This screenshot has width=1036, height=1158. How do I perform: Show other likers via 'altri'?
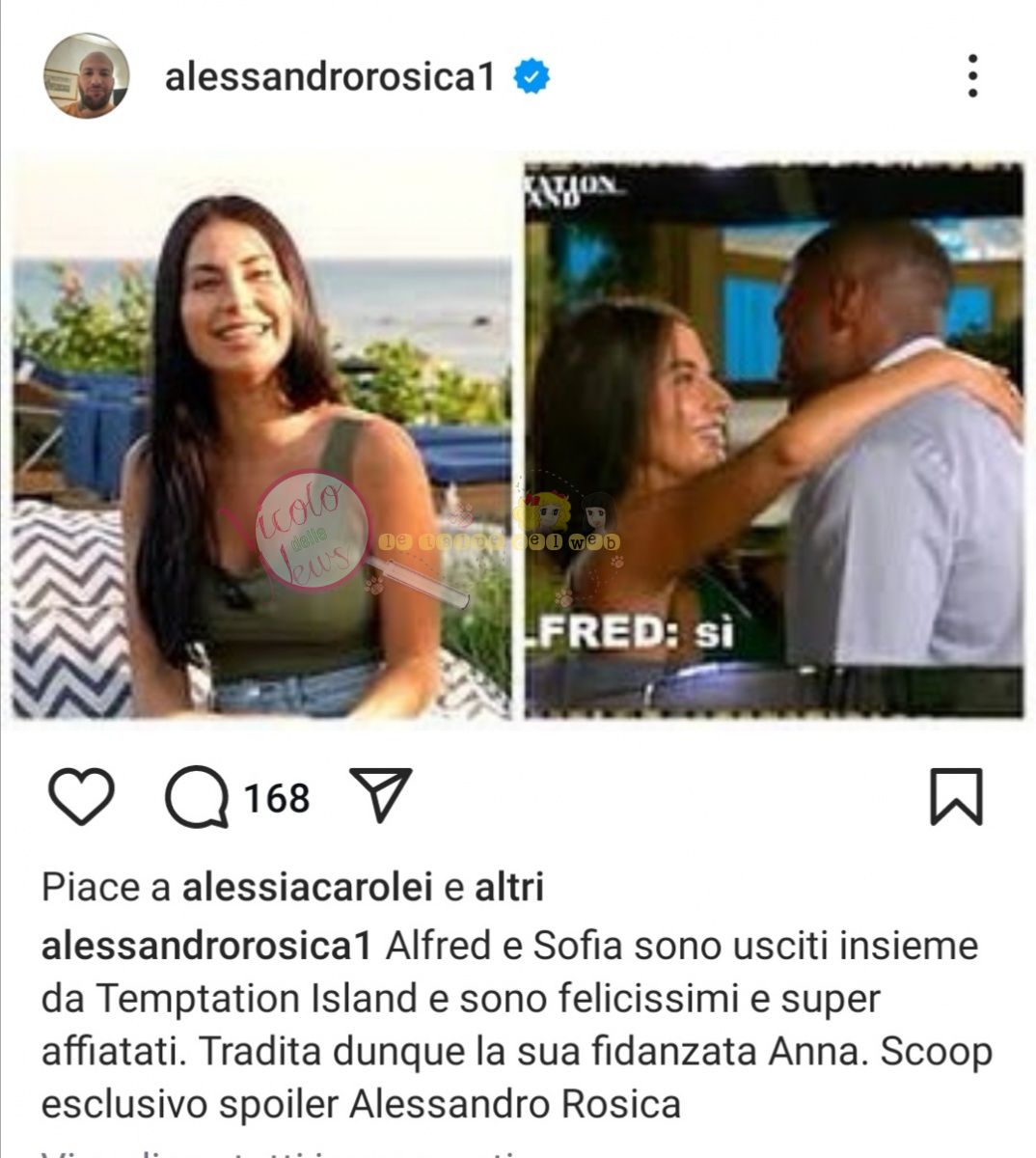click(509, 887)
